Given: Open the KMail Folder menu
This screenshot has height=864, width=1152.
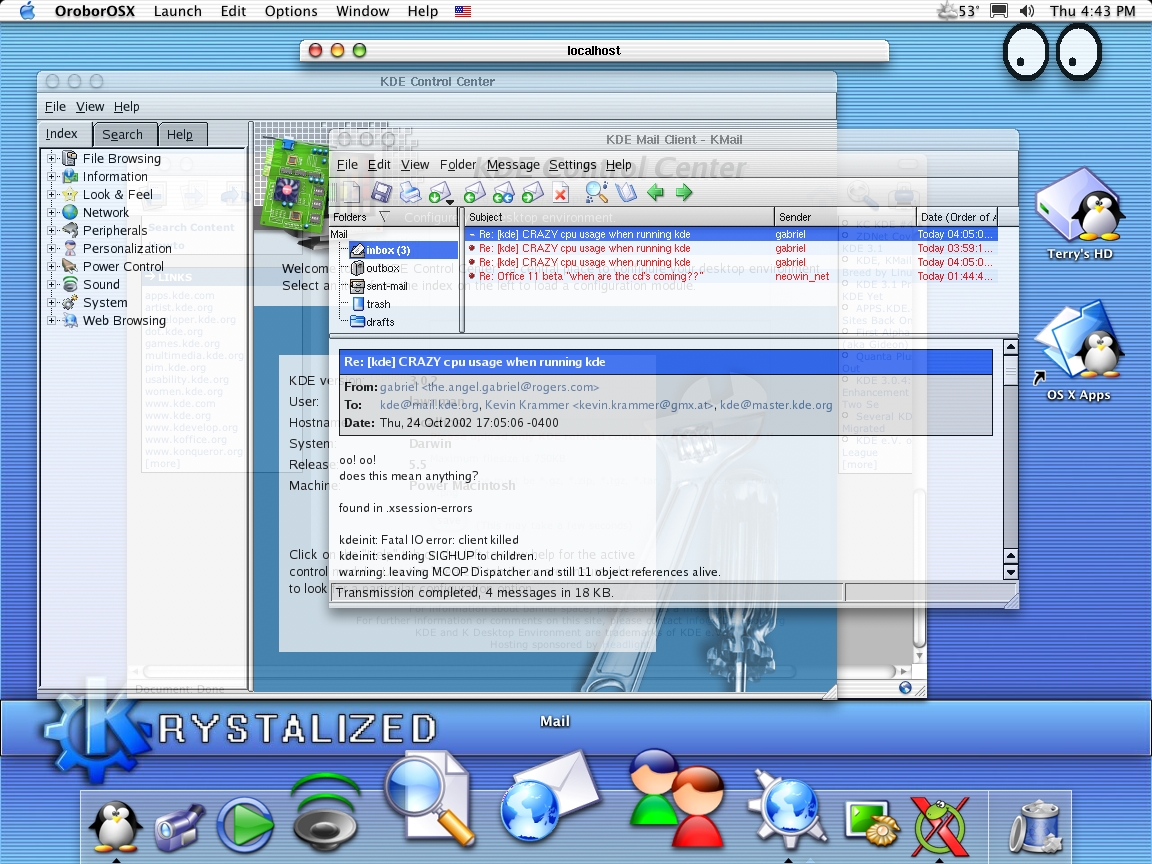Looking at the screenshot, I should pyautogui.click(x=458, y=165).
